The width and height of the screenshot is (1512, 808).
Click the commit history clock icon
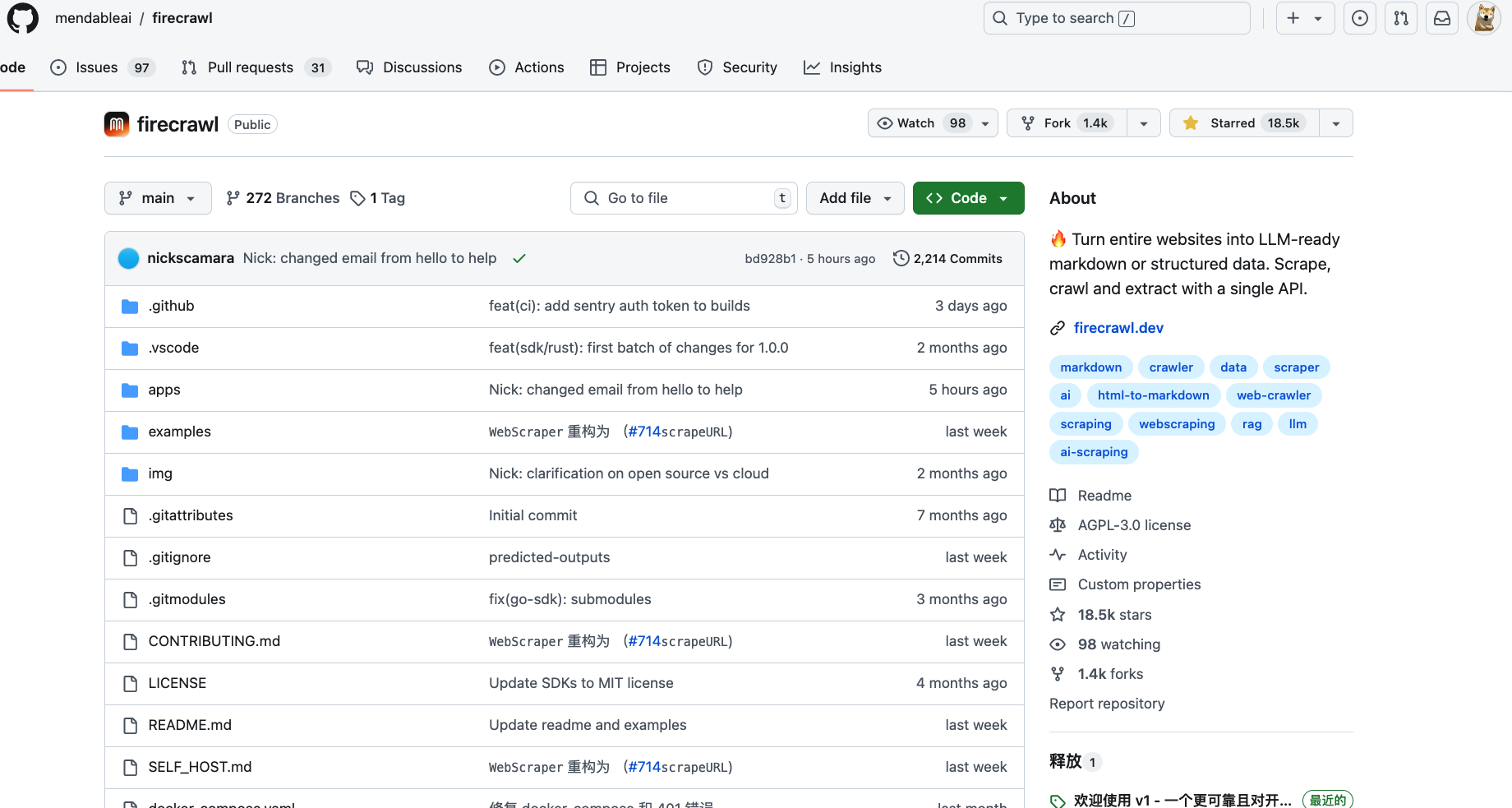pos(901,258)
